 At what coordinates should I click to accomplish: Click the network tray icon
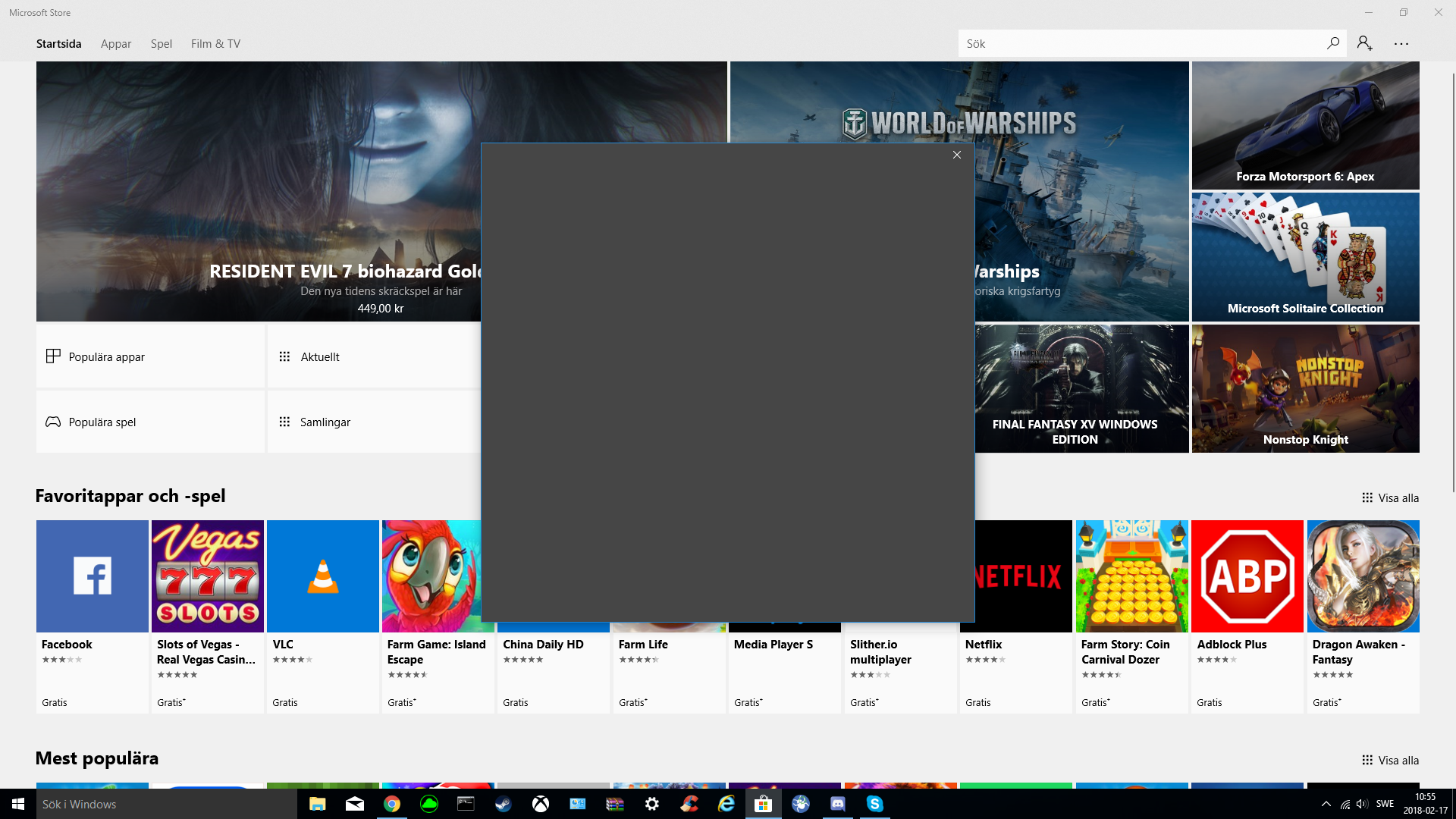pyautogui.click(x=1345, y=804)
